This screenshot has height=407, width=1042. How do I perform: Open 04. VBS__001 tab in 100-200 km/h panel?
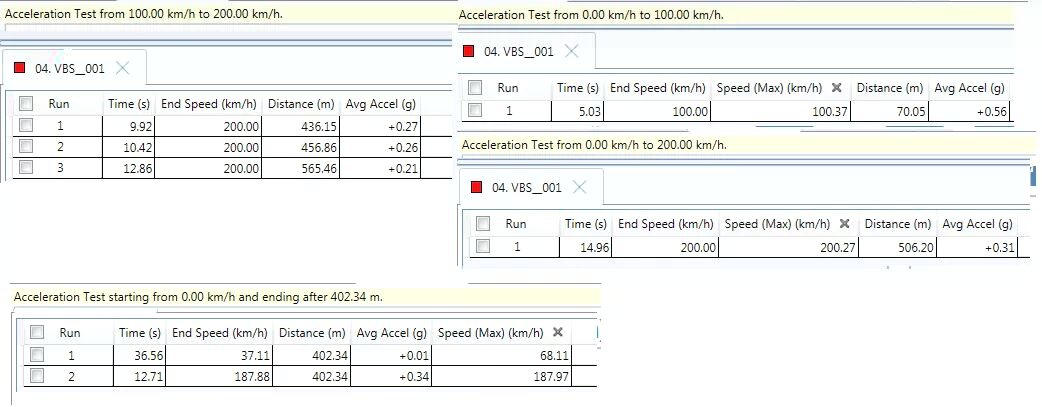coord(68,68)
